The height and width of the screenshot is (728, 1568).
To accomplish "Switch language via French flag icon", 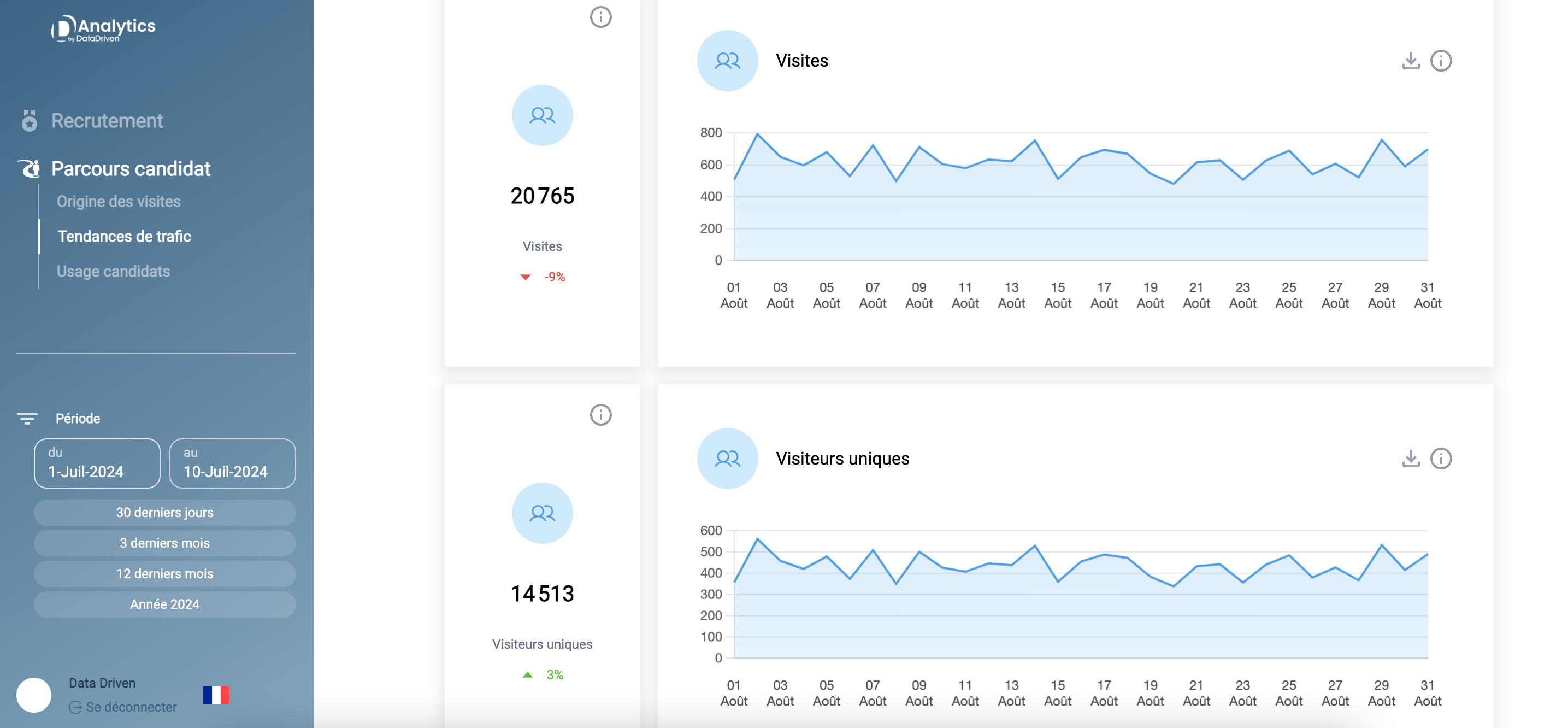I will click(x=216, y=695).
